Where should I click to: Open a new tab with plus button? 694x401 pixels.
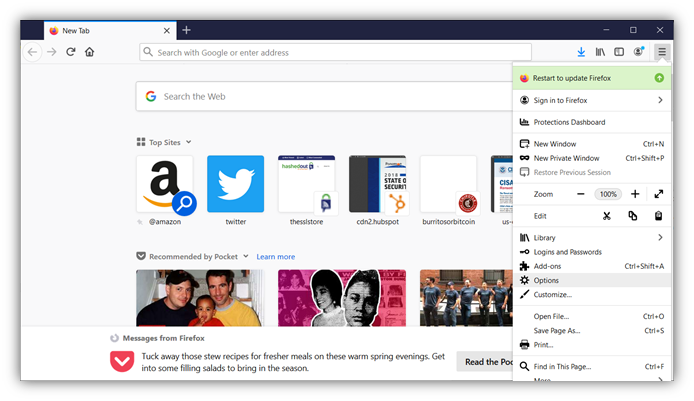[186, 30]
